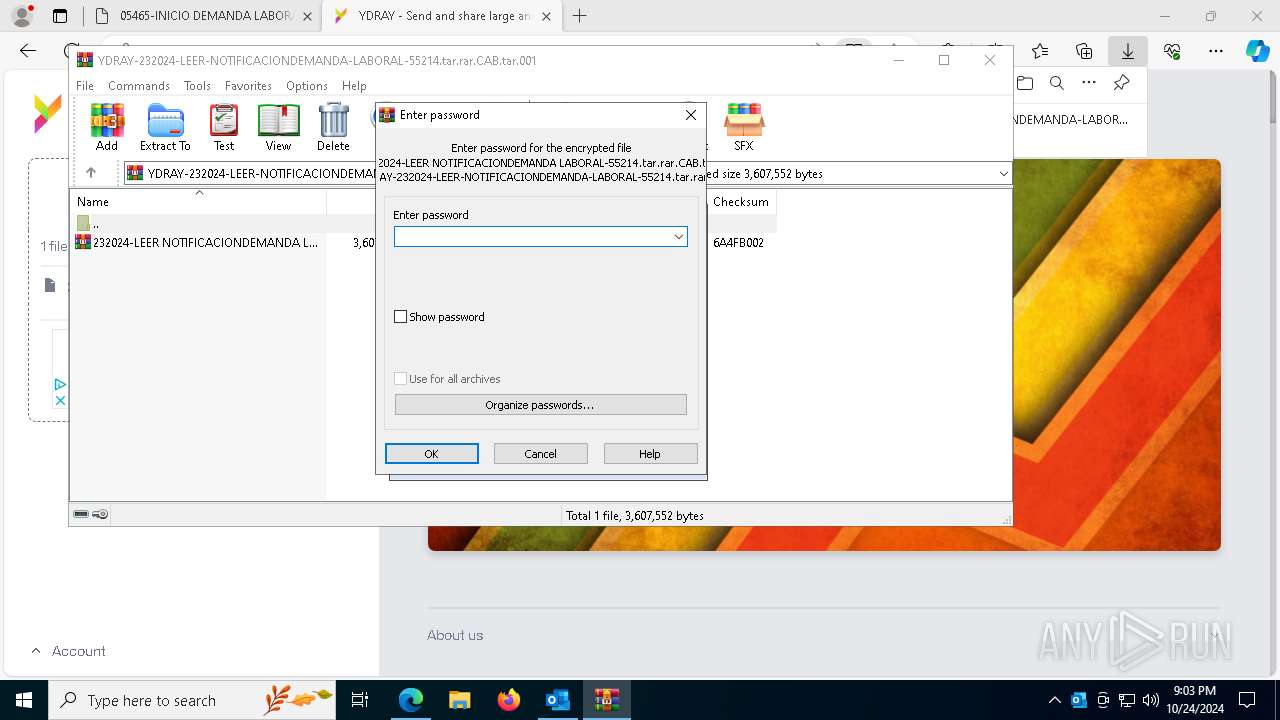Open the Tools menu
1280x720 pixels.
click(197, 86)
